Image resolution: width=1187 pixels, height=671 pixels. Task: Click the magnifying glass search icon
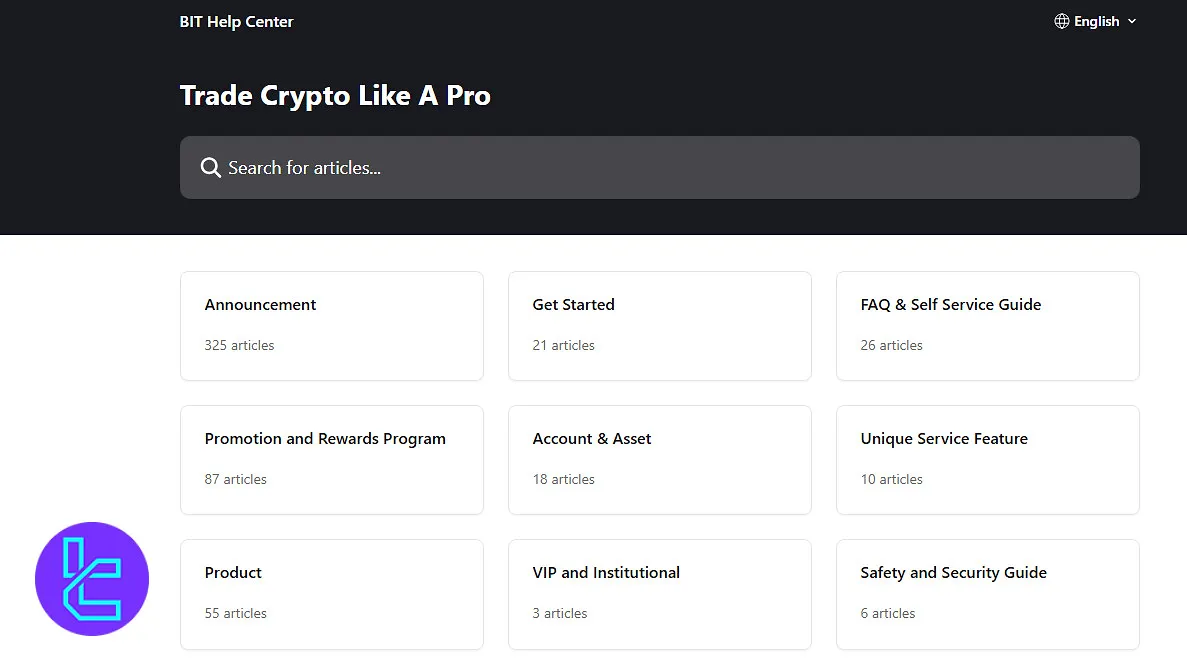point(210,168)
